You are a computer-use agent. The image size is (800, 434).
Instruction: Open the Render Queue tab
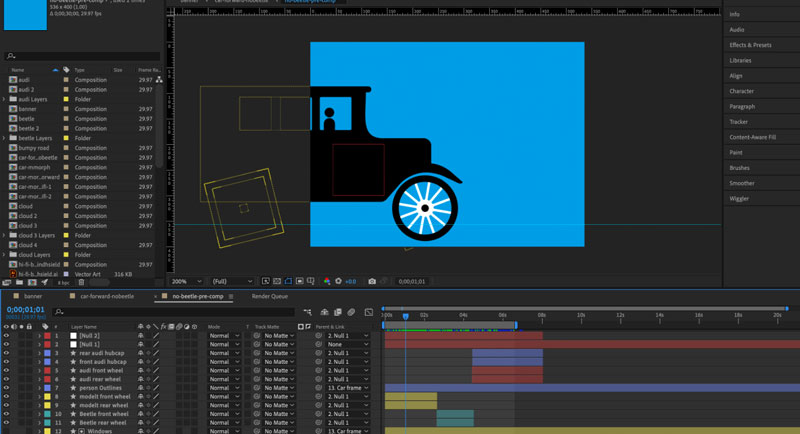(269, 297)
